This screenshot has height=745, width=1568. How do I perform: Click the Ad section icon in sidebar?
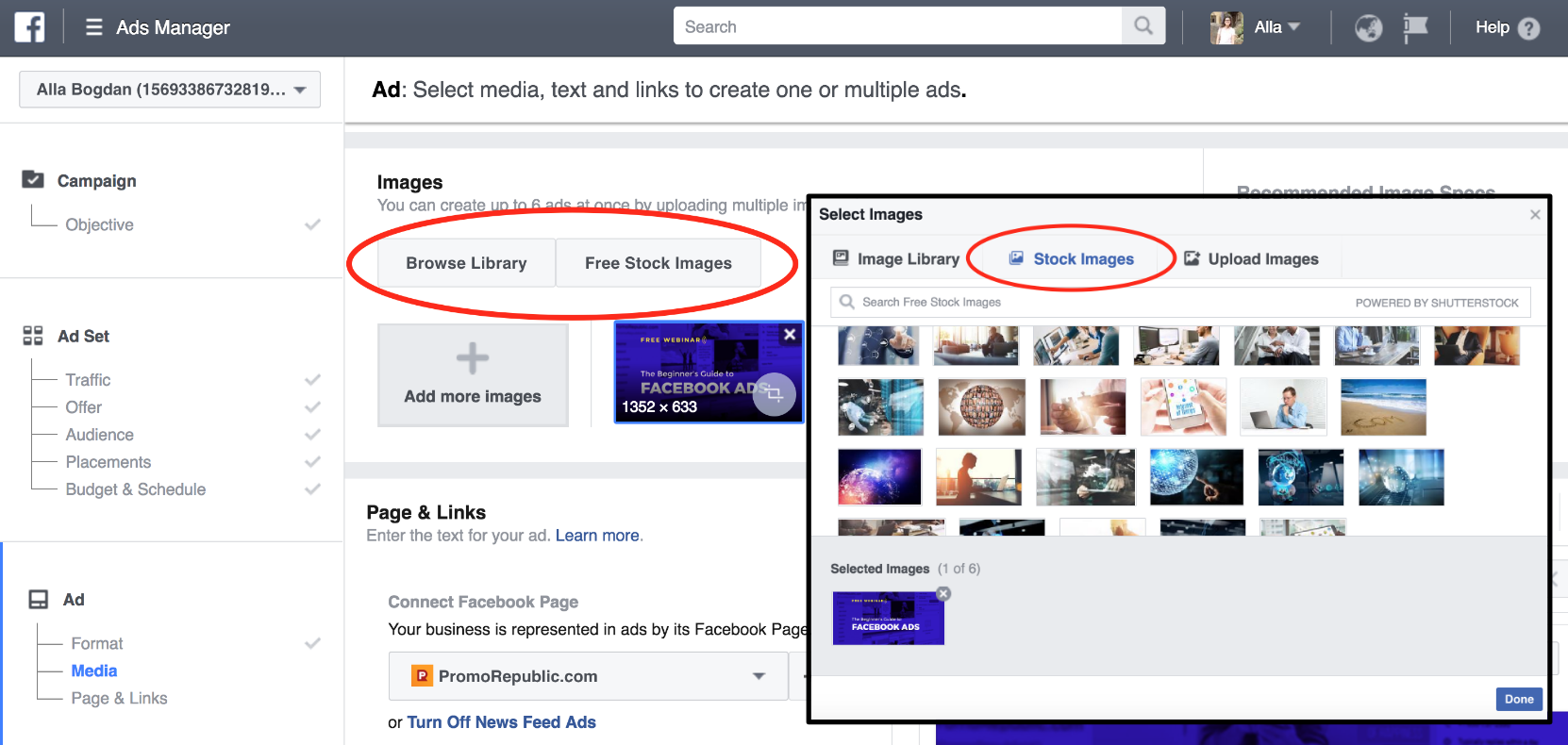coord(39,600)
